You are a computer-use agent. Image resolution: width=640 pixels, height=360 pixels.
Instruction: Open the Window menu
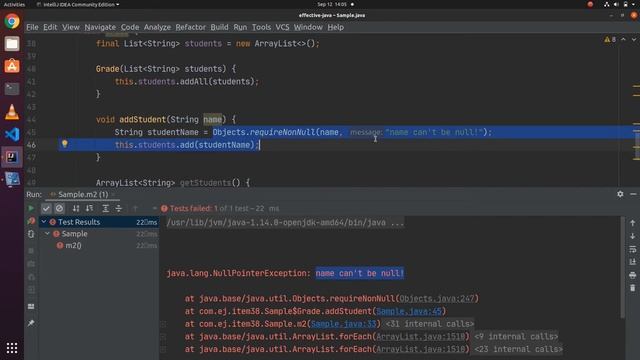click(308, 27)
